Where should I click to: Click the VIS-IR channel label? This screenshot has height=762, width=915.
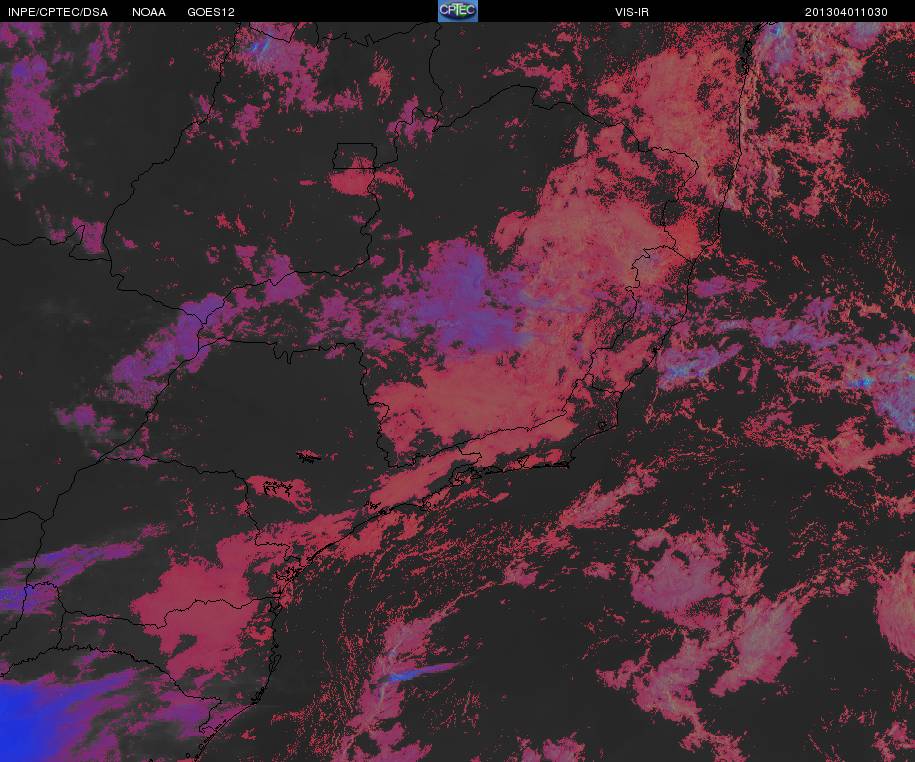[631, 12]
